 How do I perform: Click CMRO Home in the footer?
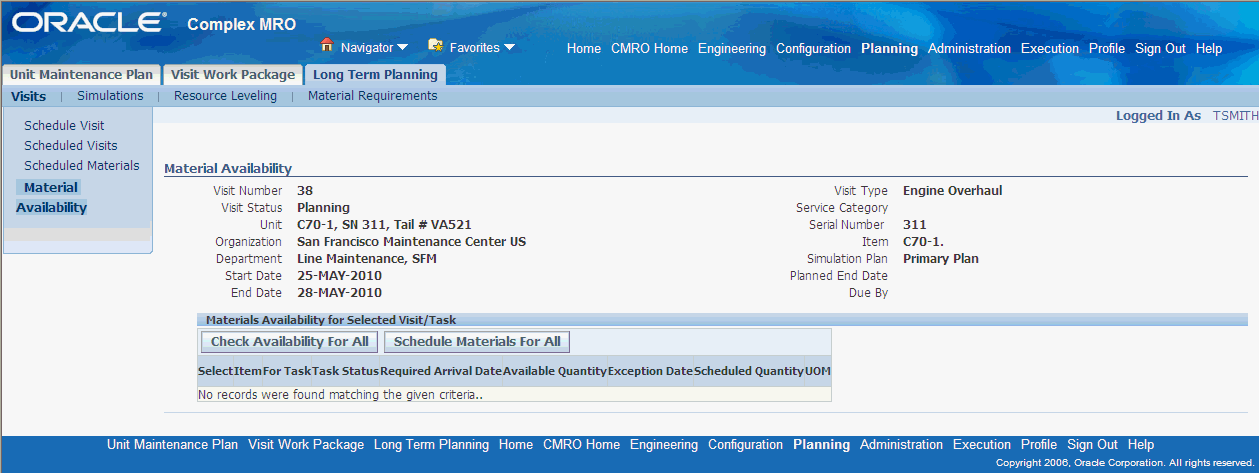tap(581, 445)
